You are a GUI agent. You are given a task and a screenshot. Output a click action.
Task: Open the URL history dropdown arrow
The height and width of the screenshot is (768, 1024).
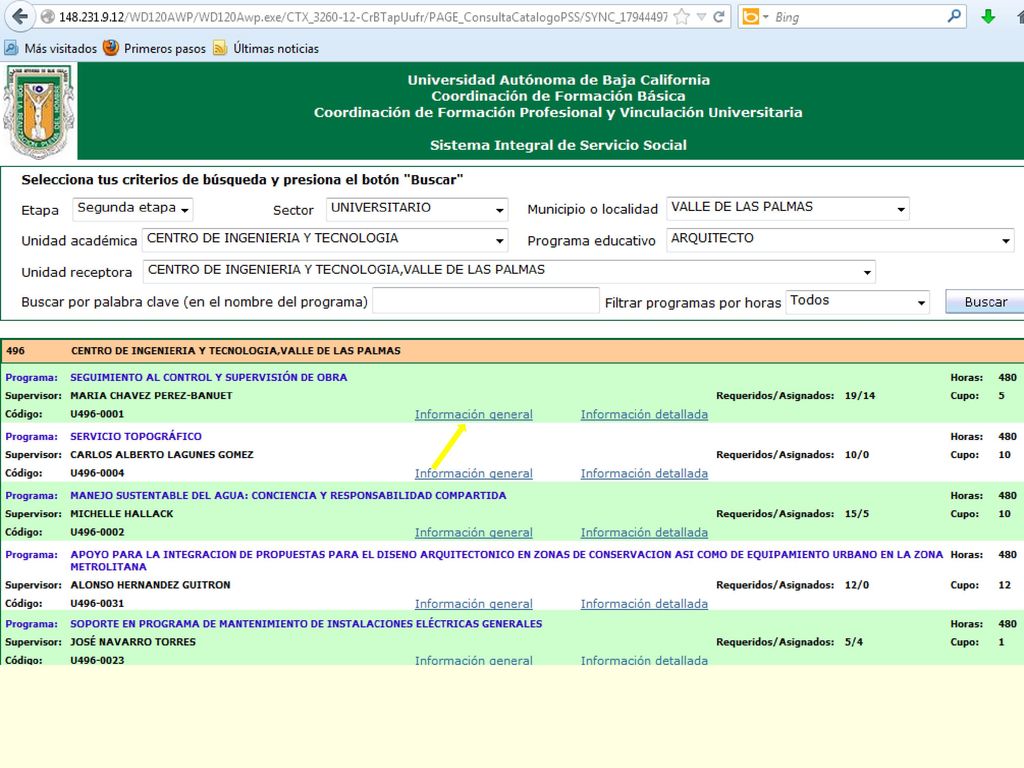tap(701, 18)
